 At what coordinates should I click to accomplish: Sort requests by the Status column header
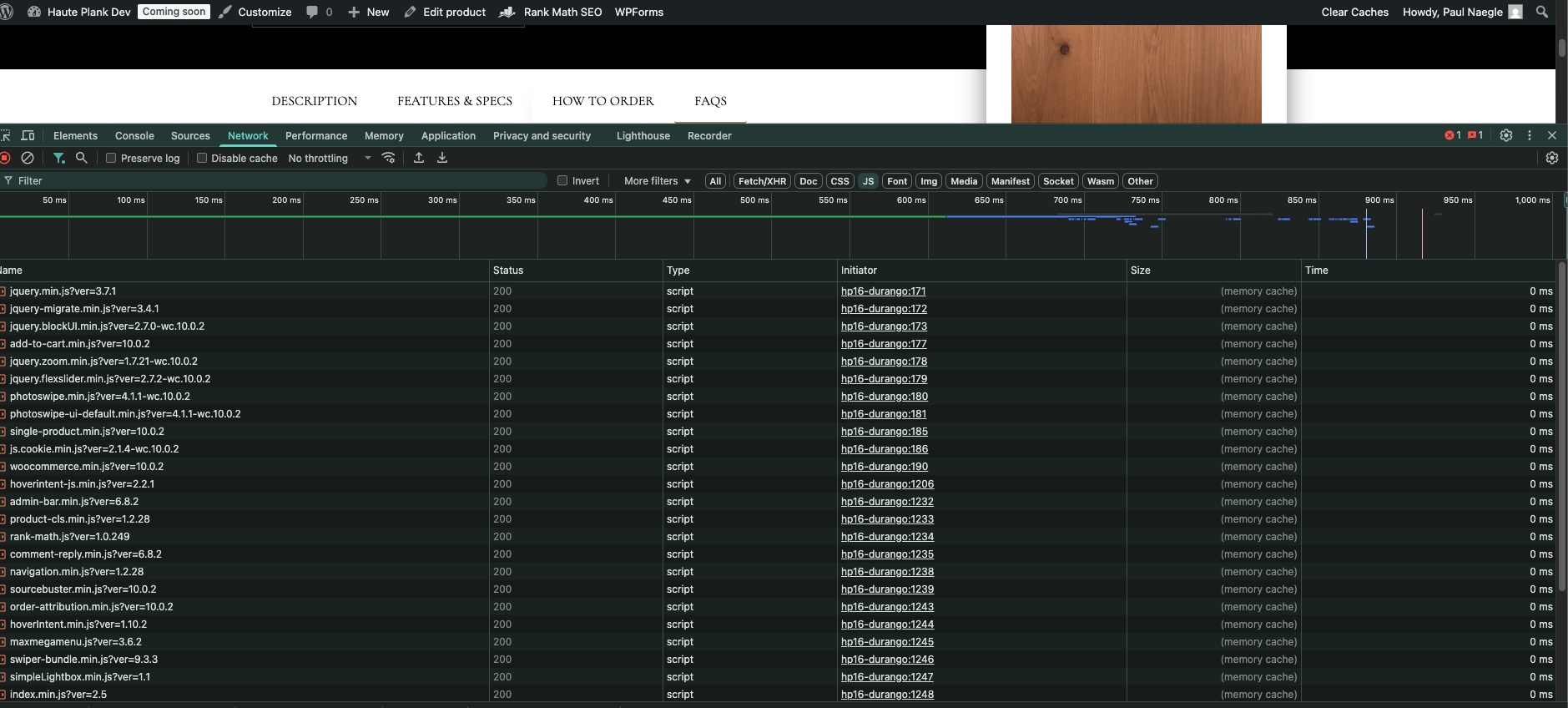tap(576, 271)
